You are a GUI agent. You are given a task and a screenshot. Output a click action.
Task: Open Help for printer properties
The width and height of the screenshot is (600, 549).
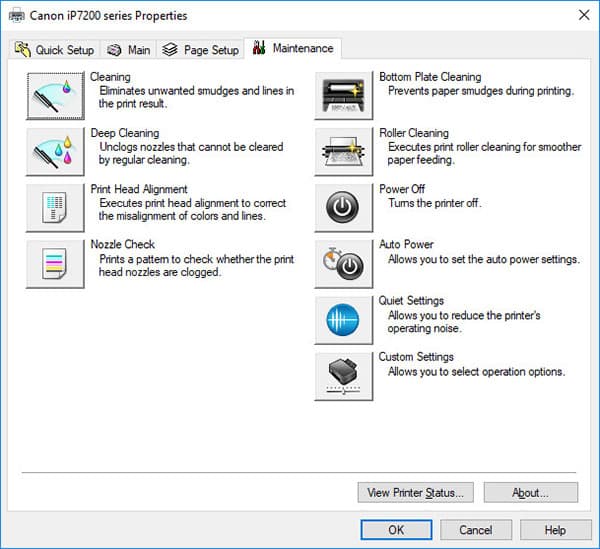[556, 530]
